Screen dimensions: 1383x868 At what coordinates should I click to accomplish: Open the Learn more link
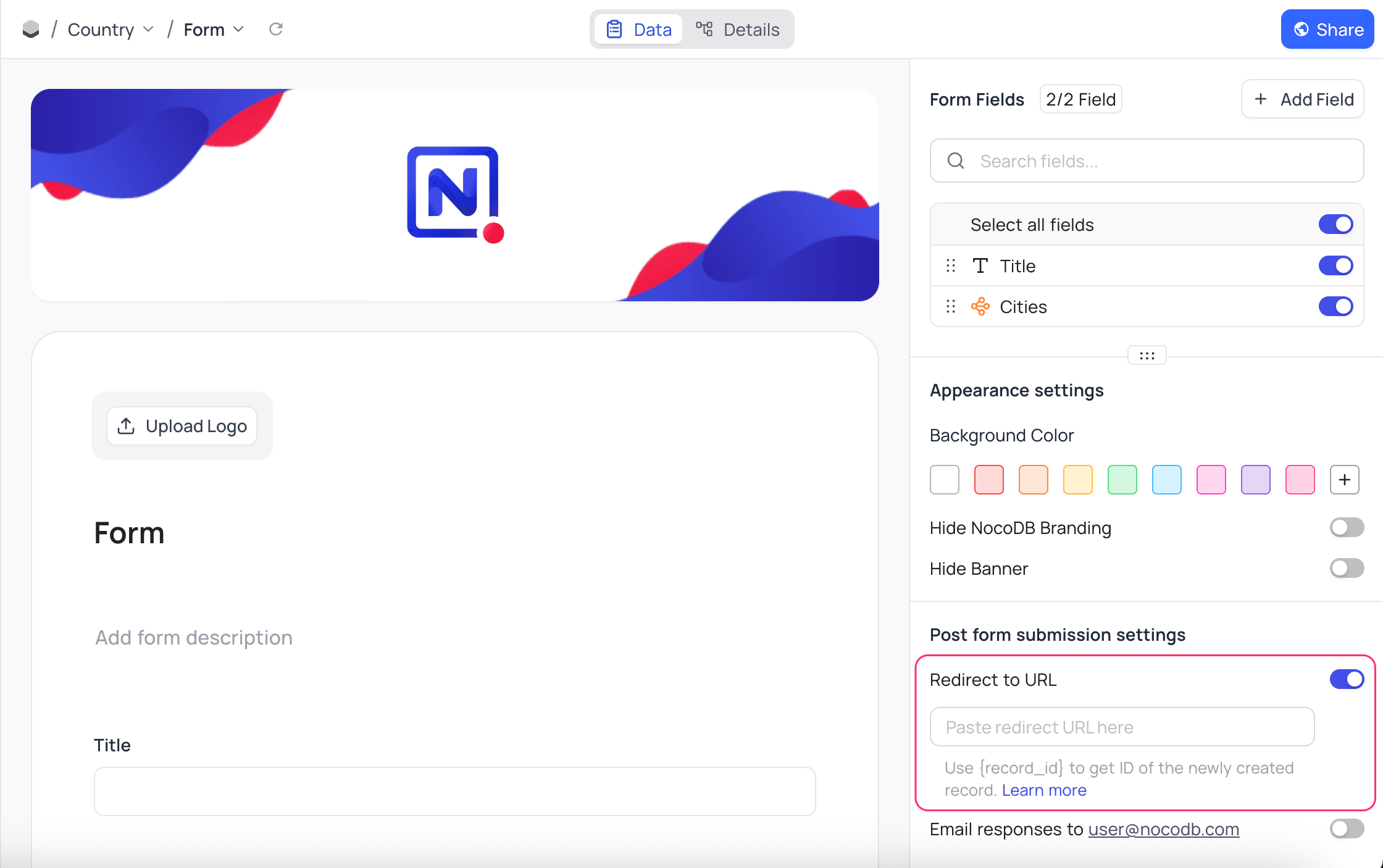coord(1044,790)
